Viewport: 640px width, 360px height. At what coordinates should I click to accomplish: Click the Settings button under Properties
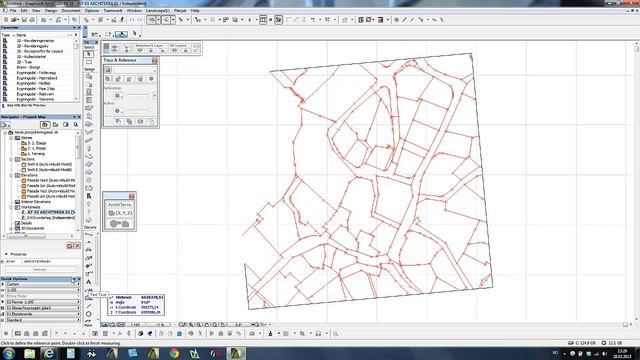click(x=40, y=269)
